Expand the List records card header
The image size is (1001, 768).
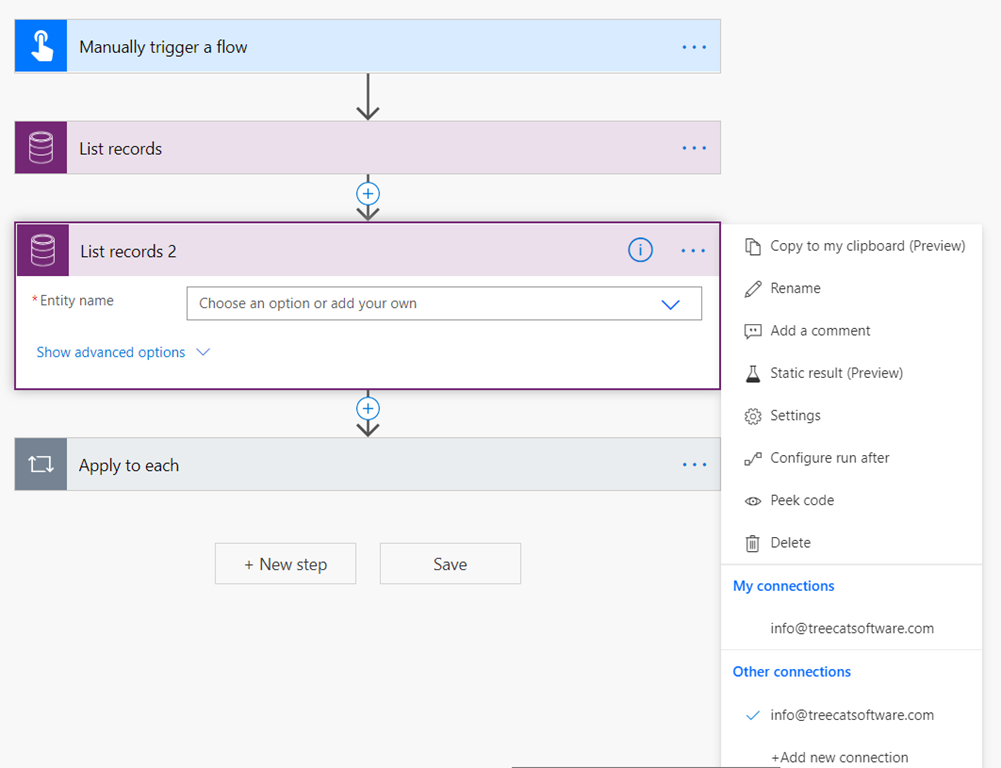tap(368, 147)
